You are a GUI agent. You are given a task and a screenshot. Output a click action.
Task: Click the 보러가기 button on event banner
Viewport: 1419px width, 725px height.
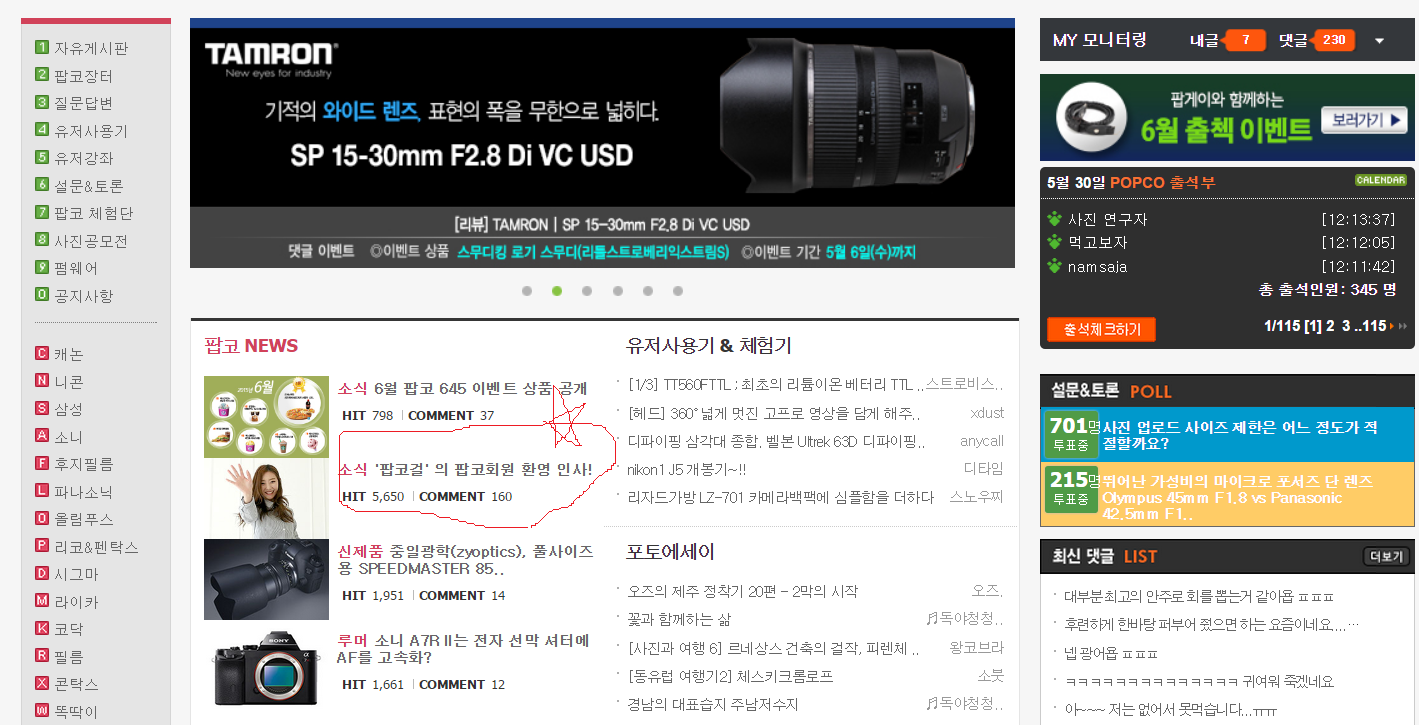click(x=1364, y=120)
